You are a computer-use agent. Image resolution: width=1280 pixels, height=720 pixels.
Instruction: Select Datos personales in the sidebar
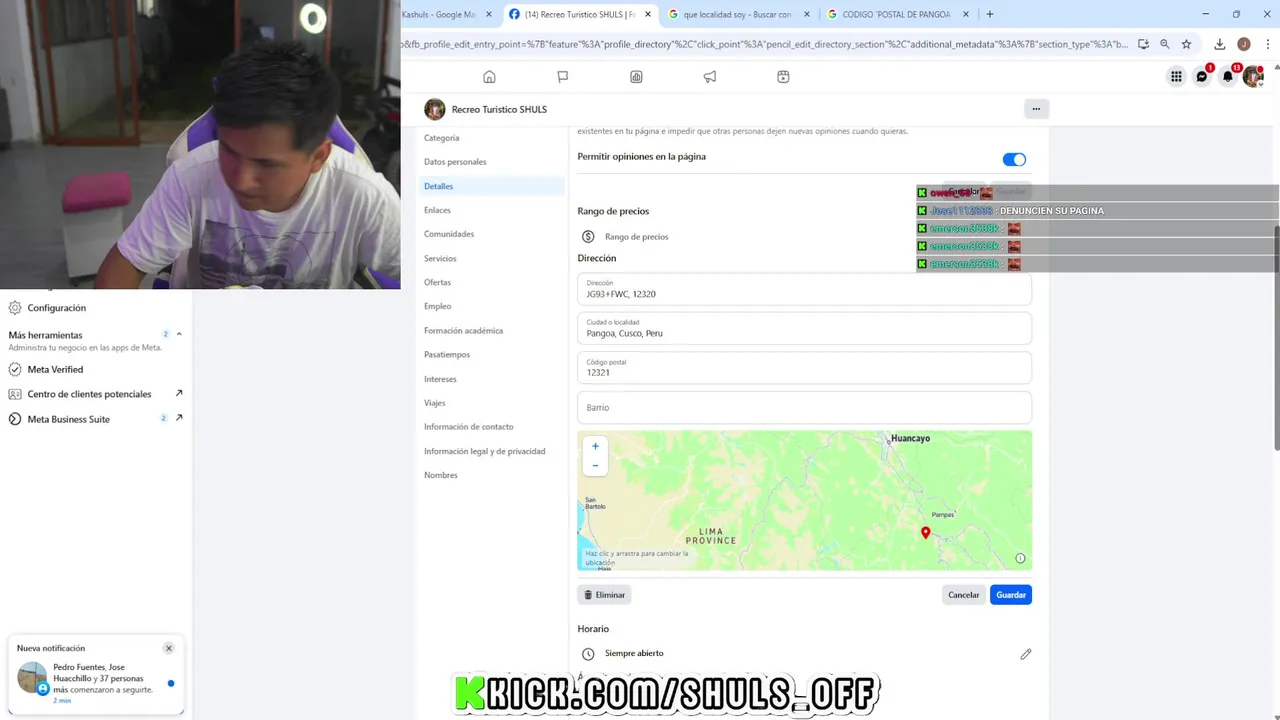pyautogui.click(x=455, y=162)
